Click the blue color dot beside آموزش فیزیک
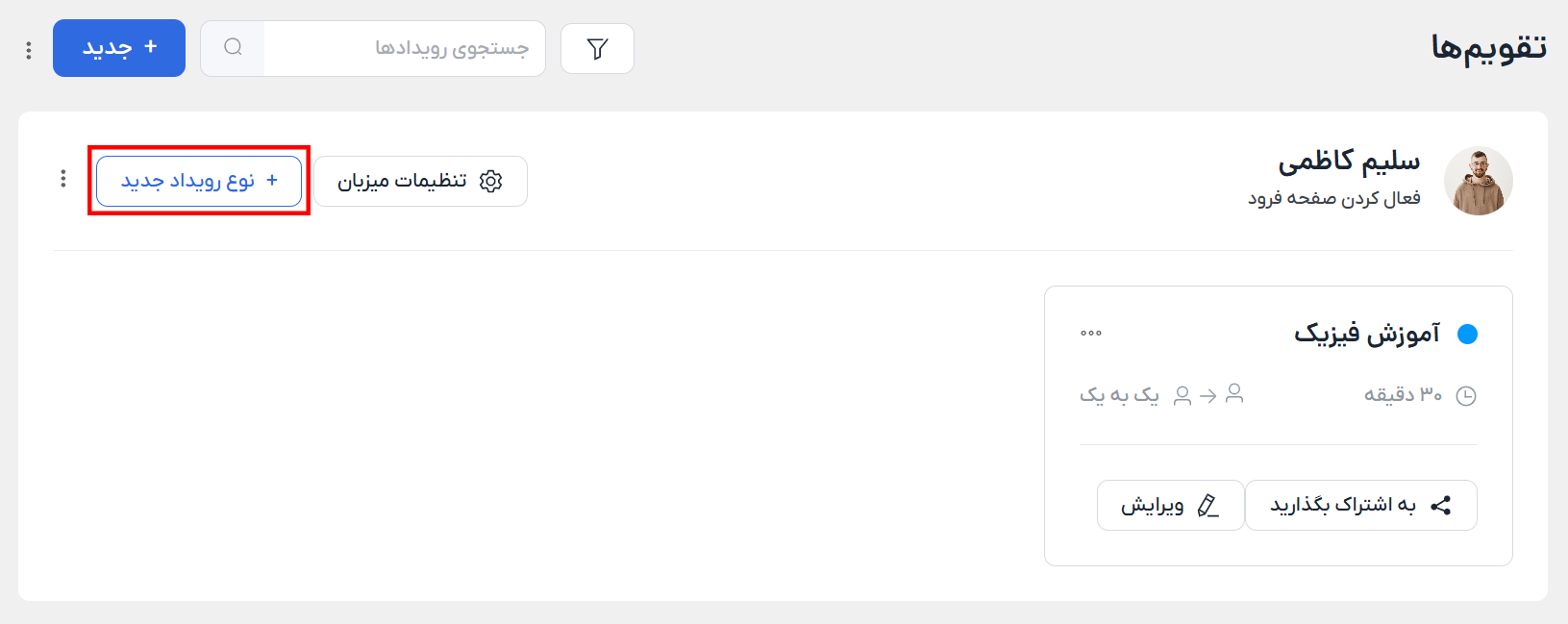1568x624 pixels. 1467,334
